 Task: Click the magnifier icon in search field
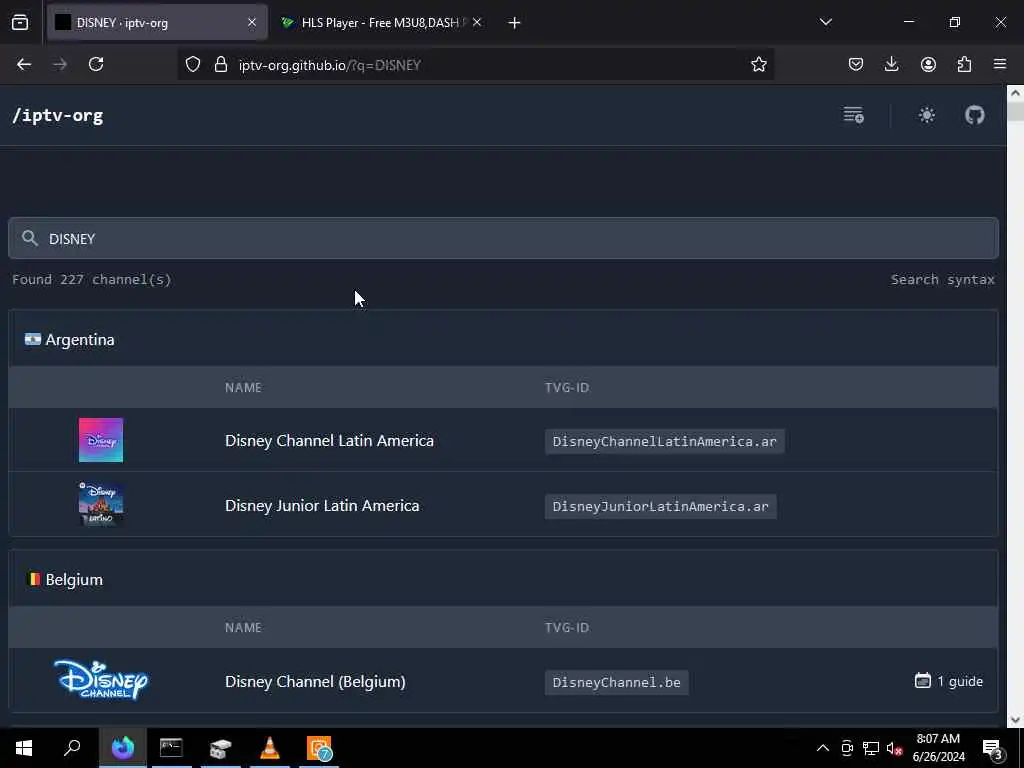pyautogui.click(x=29, y=238)
